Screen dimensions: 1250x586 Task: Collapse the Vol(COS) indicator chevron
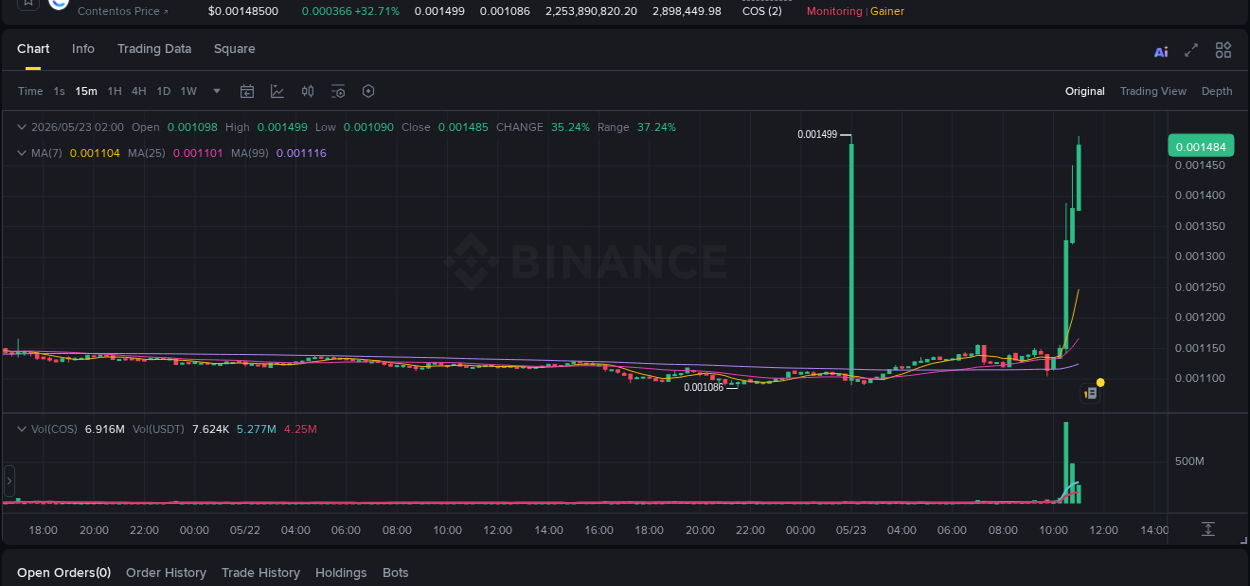click(x=22, y=429)
